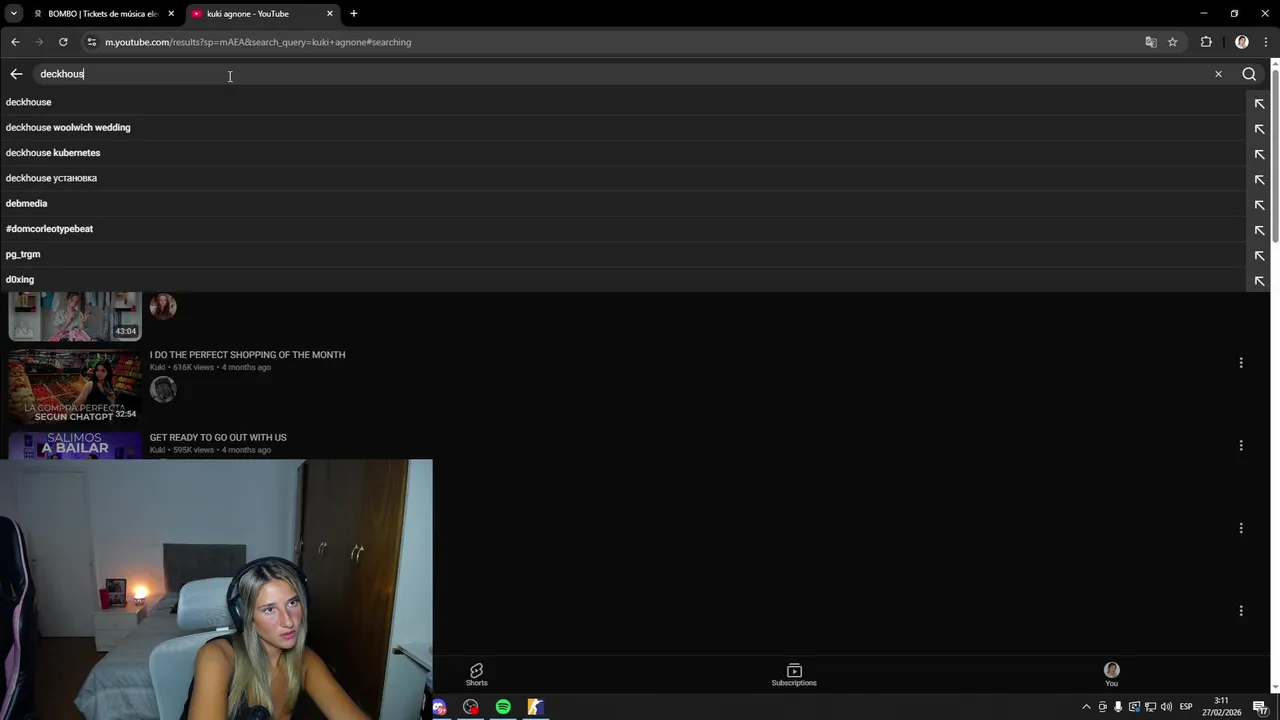This screenshot has width=1280, height=720.
Task: Open channel avatar beside the 43:04 thumbnail
Action: [x=163, y=306]
